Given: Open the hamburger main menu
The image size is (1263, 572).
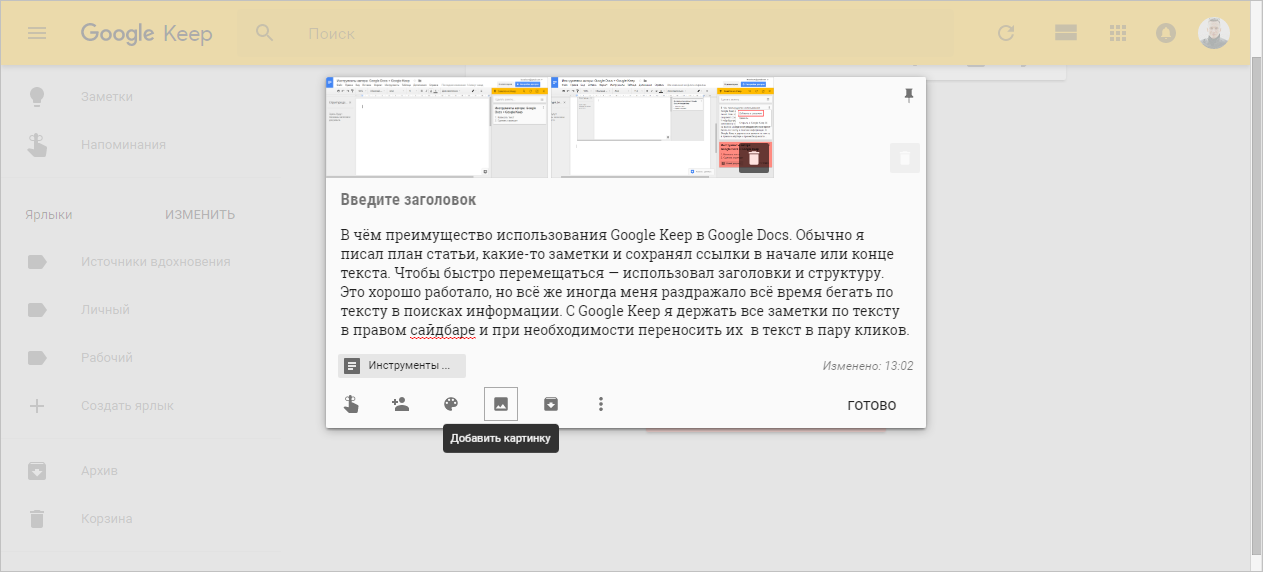Looking at the screenshot, I should pos(37,33).
